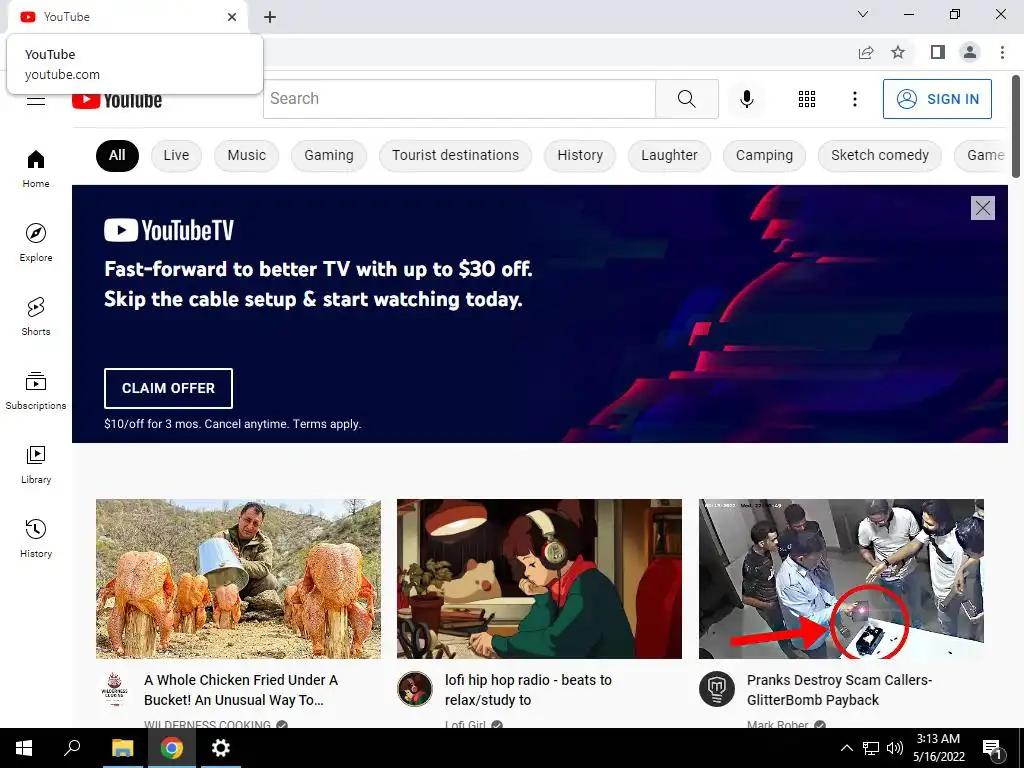This screenshot has width=1024, height=768.
Task: Open Subscriptions in sidebar
Action: tap(36, 390)
